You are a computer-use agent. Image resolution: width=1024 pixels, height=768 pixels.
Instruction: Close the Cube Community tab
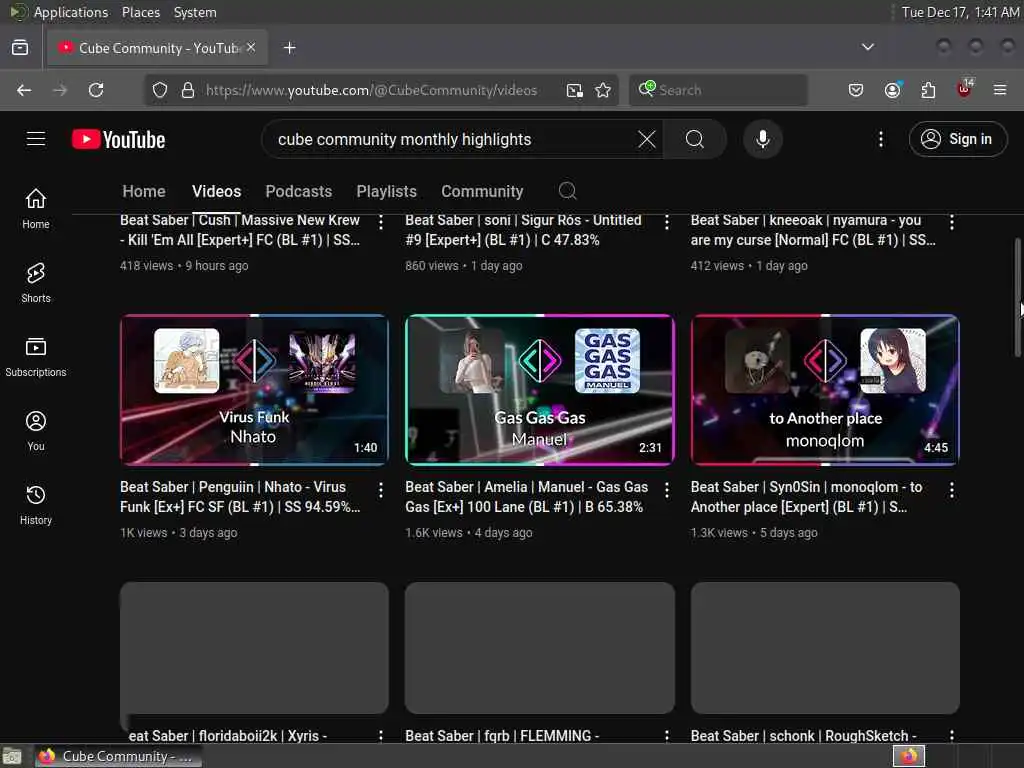[251, 48]
